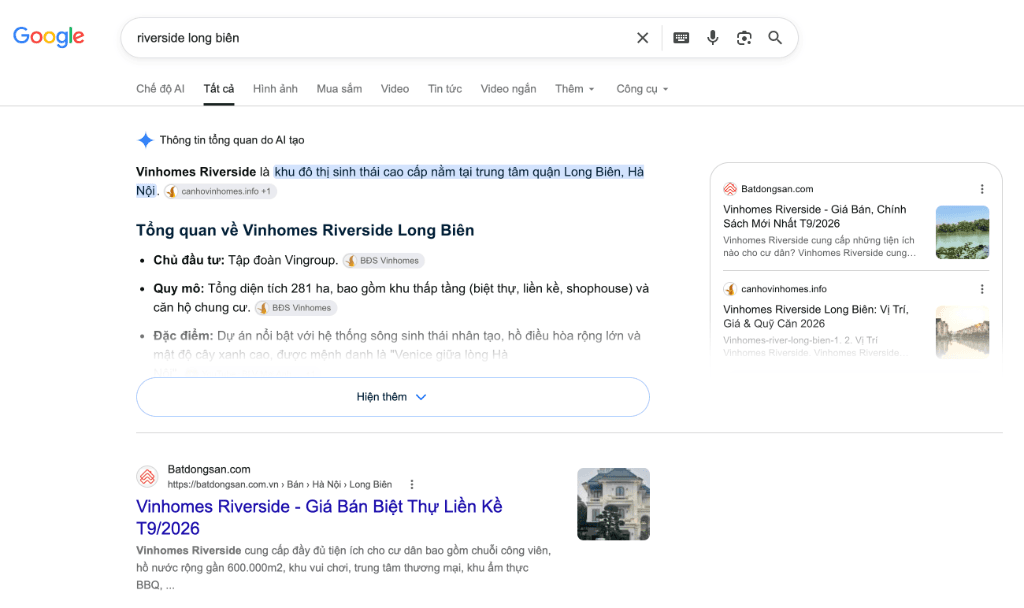Click result snippet starting Vinhomes Riverside cung cấp

[344, 568]
